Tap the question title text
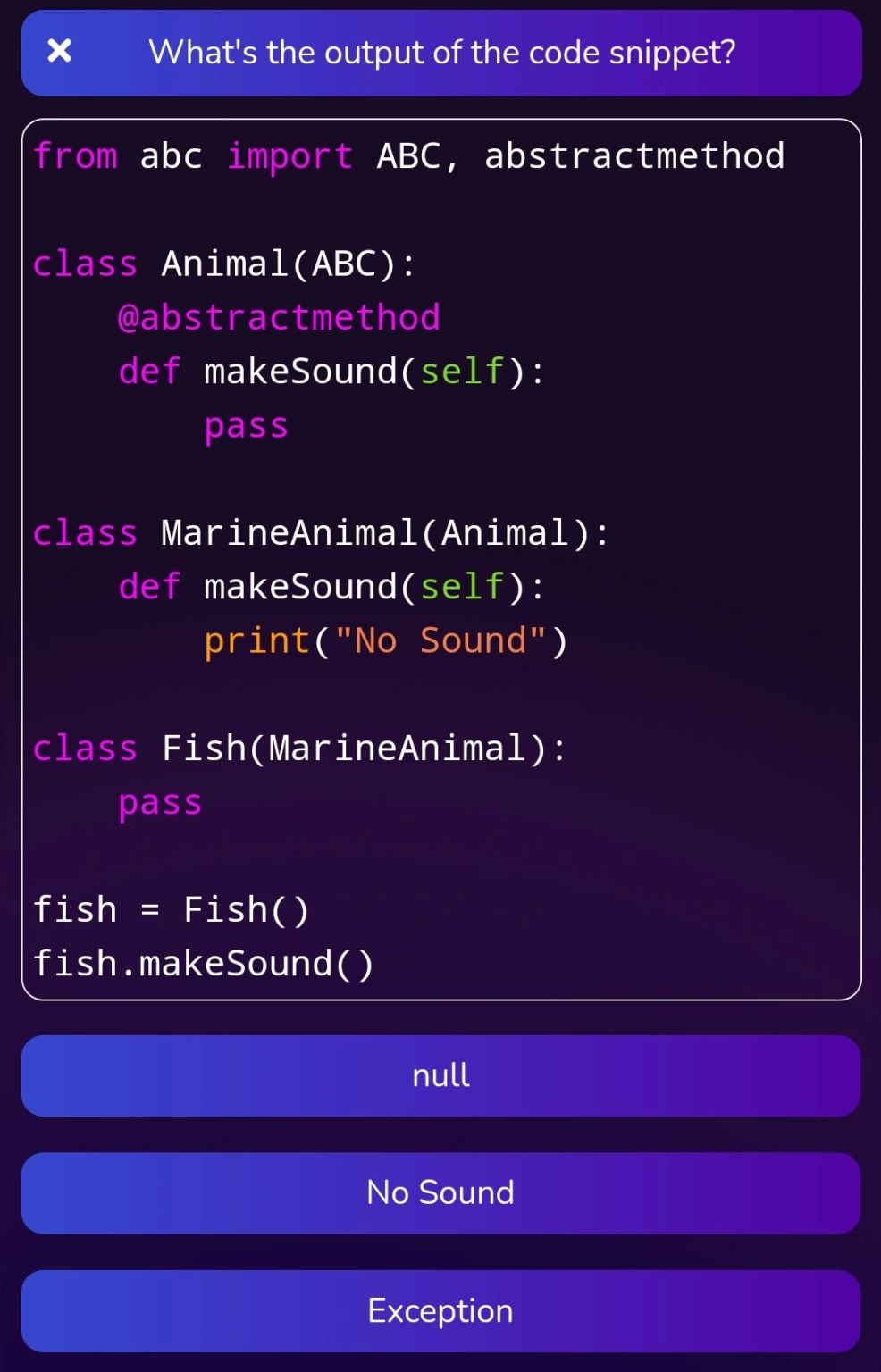The image size is (881, 1372). point(441,53)
